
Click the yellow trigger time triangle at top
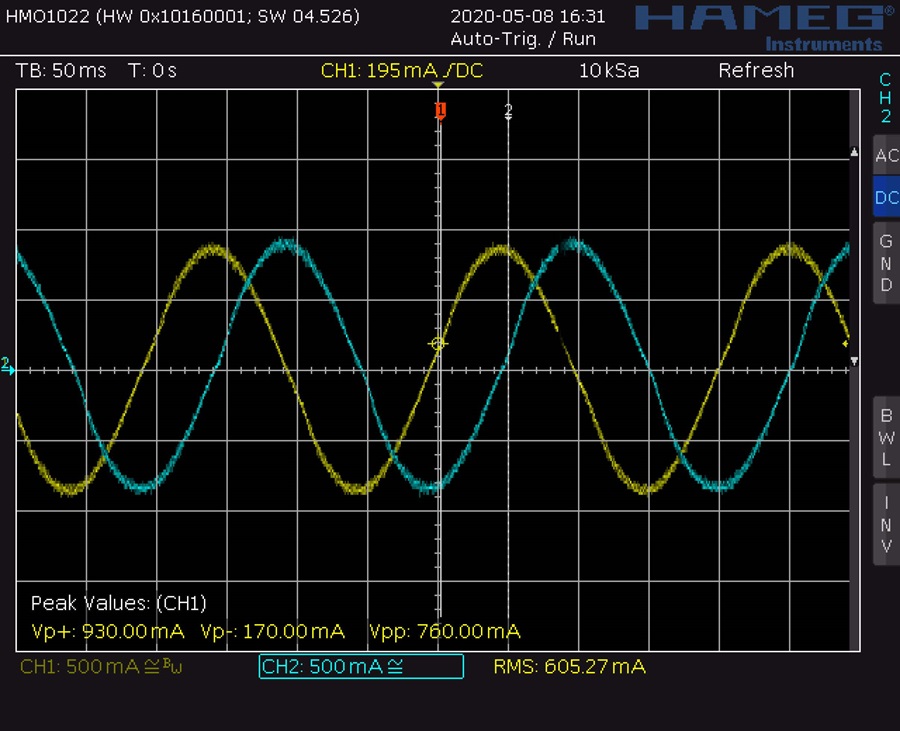438,87
